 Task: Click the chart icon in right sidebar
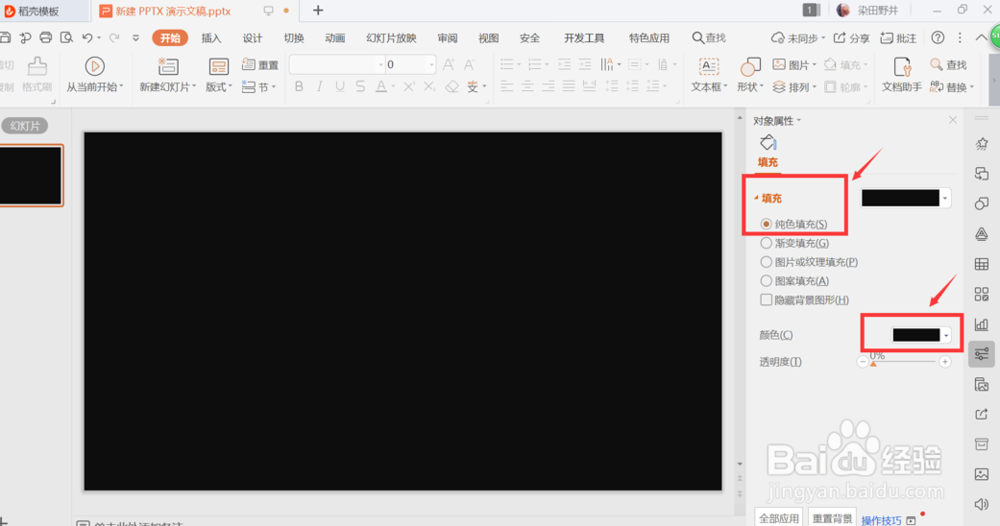click(982, 325)
